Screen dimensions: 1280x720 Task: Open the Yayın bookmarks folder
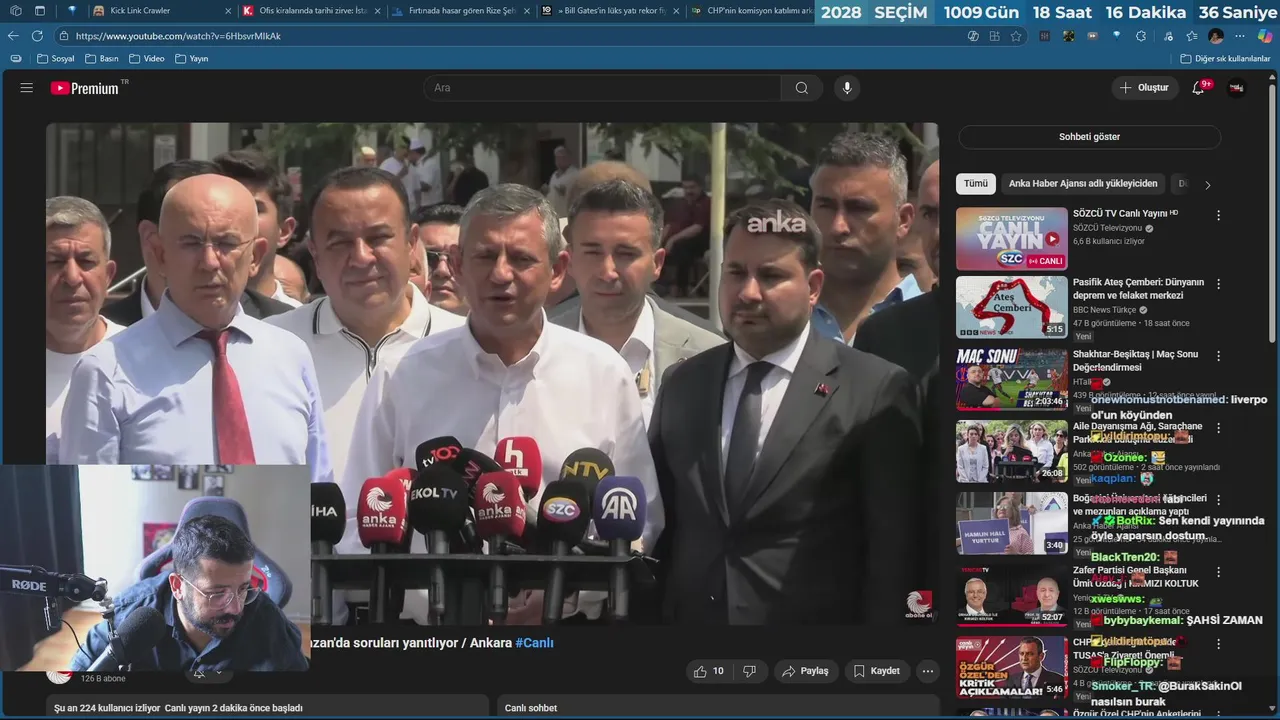coord(191,59)
